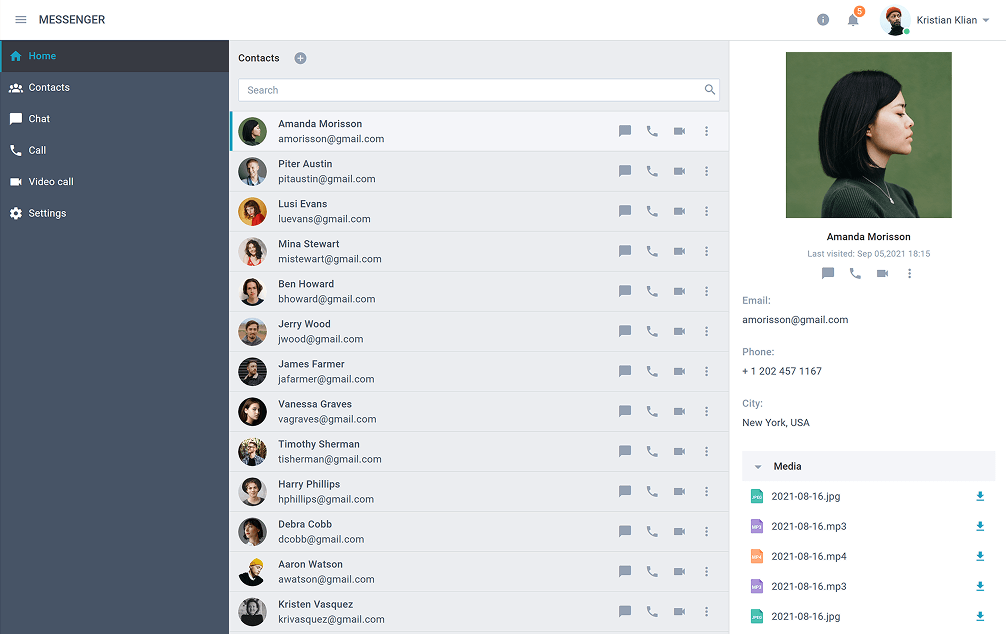Viewport: 1006px width, 634px height.
Task: Select Jerry Wood contact name
Action: [x=304, y=324]
